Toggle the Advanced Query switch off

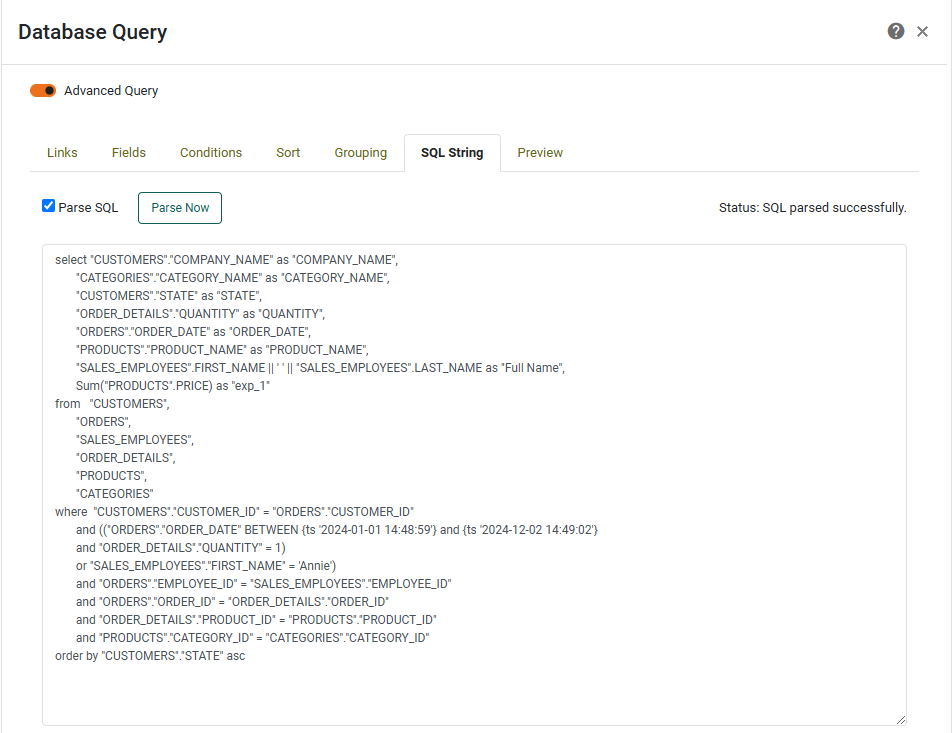pyautogui.click(x=41, y=90)
